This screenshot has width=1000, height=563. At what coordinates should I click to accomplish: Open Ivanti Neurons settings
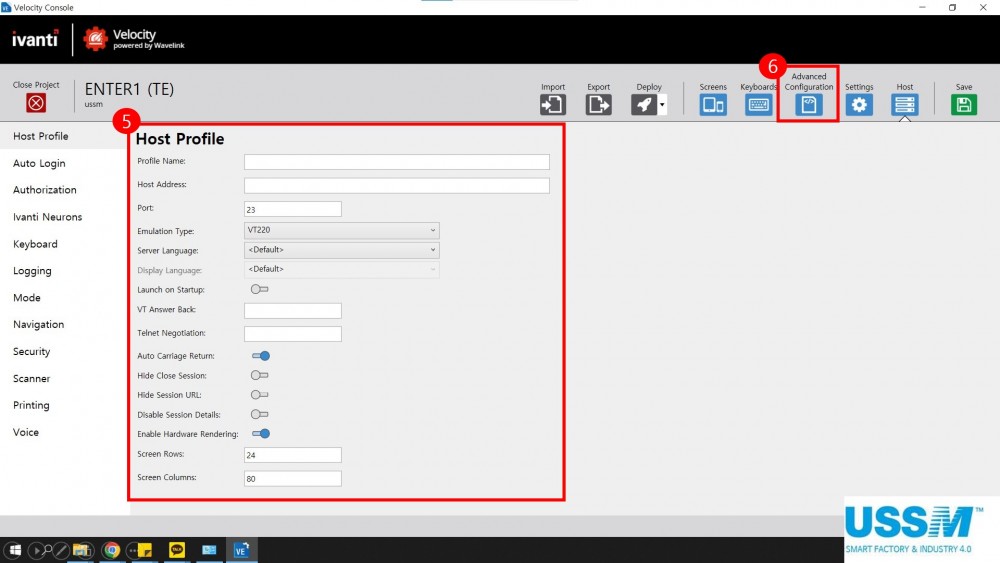click(x=47, y=217)
